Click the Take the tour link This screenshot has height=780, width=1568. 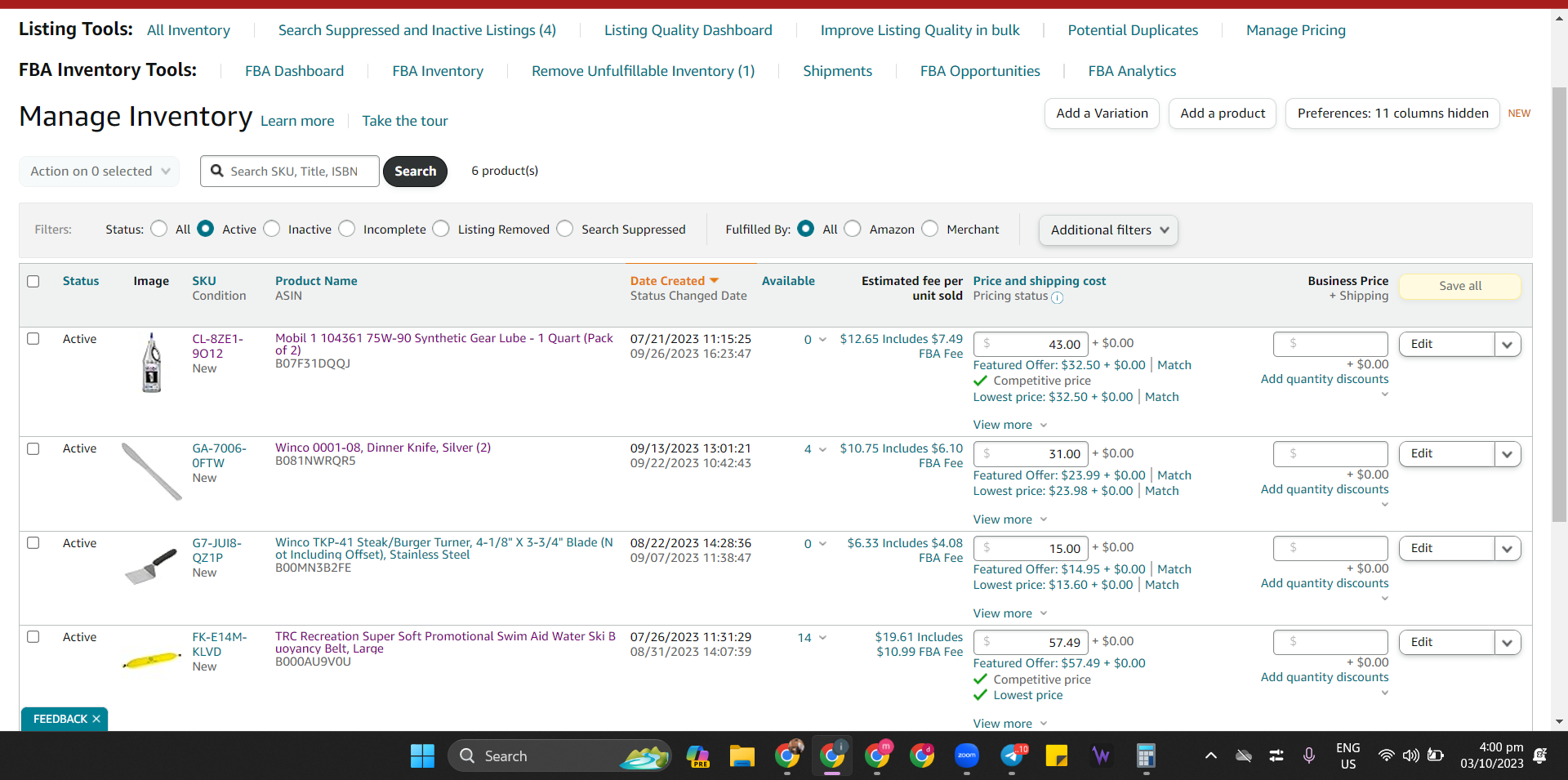click(405, 121)
